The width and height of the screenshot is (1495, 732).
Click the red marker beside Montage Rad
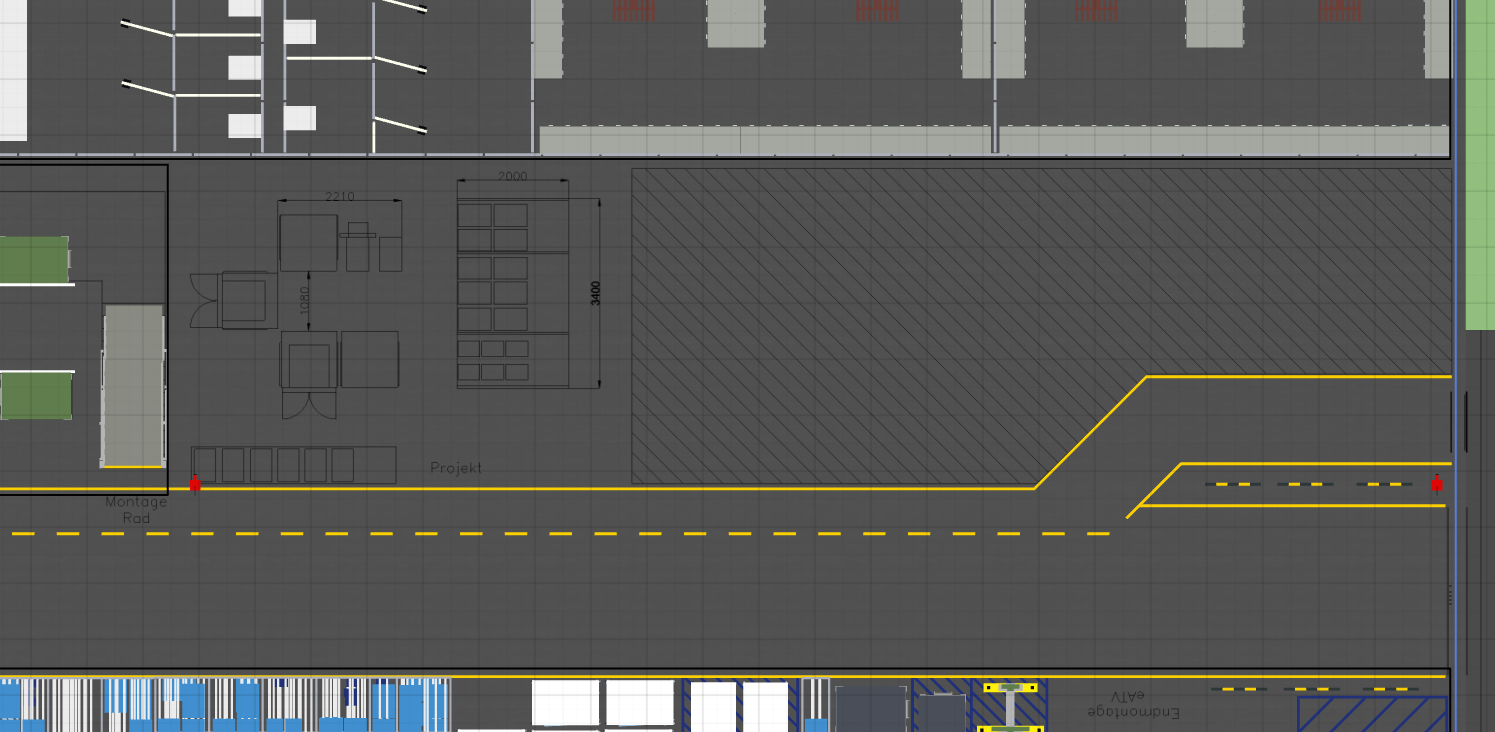pos(195,484)
